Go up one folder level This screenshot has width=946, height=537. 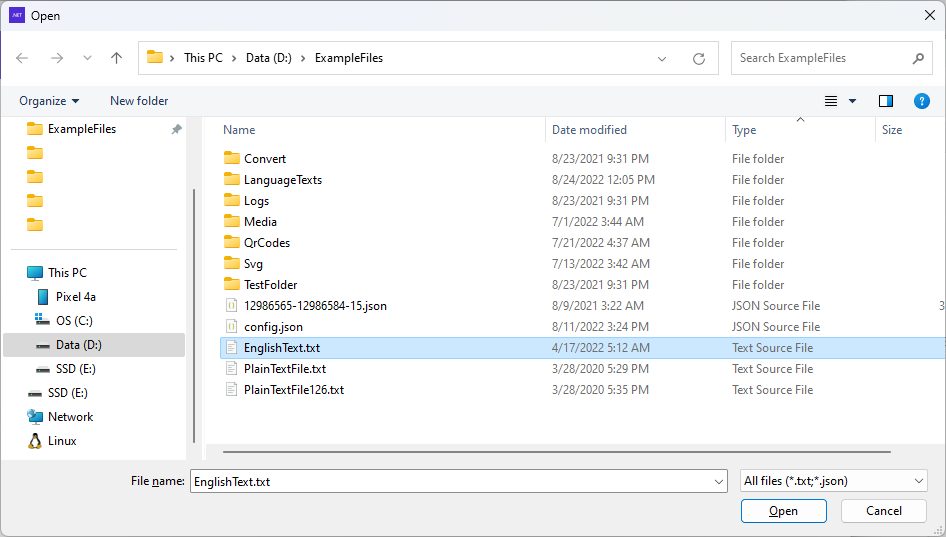(x=116, y=58)
